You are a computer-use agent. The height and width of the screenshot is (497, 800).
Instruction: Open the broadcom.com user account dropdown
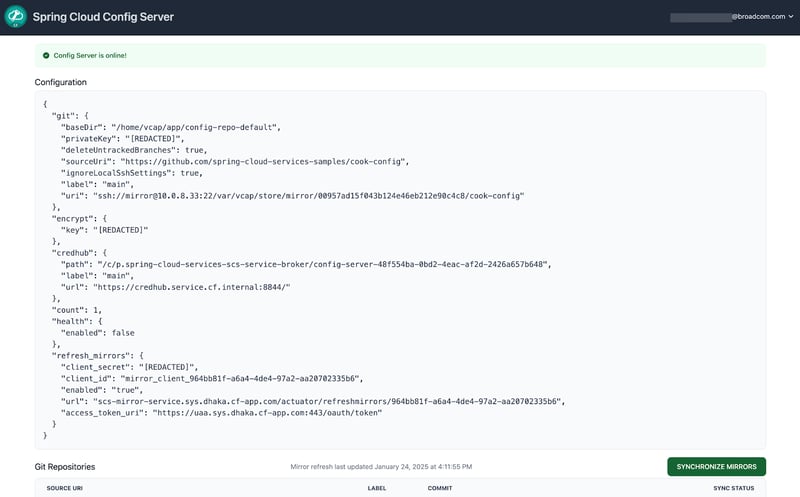click(x=733, y=17)
